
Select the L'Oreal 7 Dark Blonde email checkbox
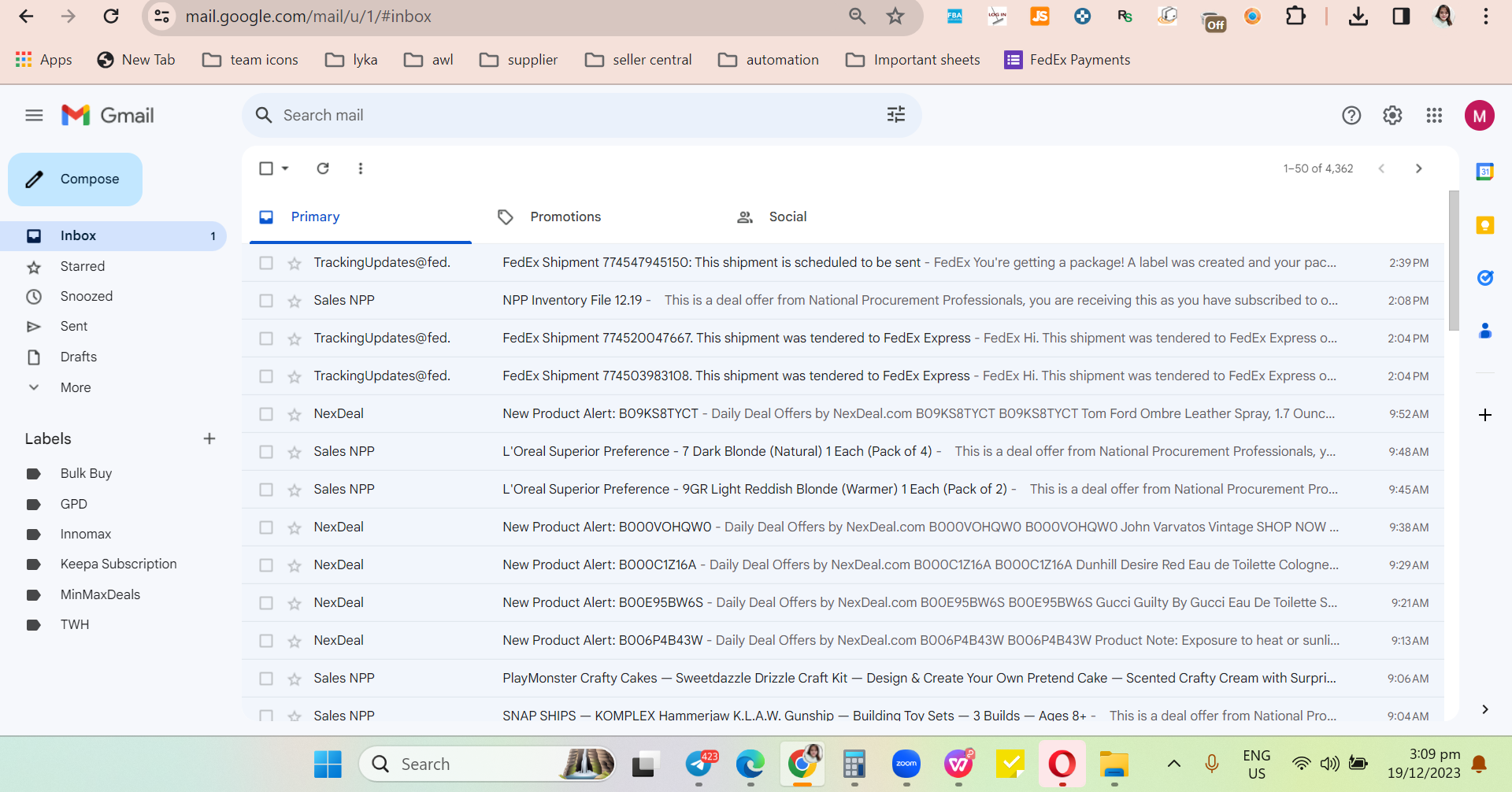pos(266,452)
